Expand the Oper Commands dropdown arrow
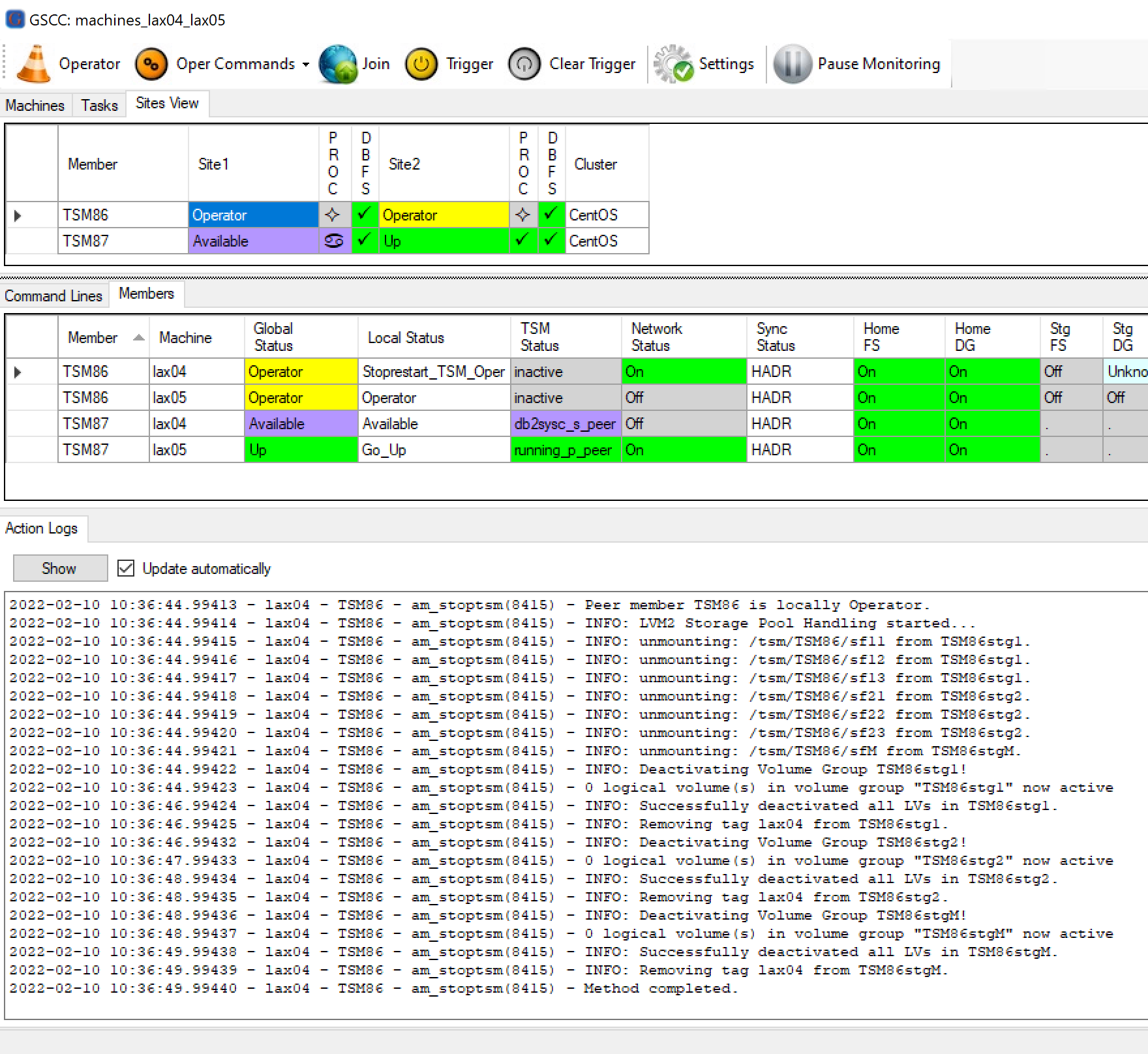1148x1054 pixels. click(305, 65)
